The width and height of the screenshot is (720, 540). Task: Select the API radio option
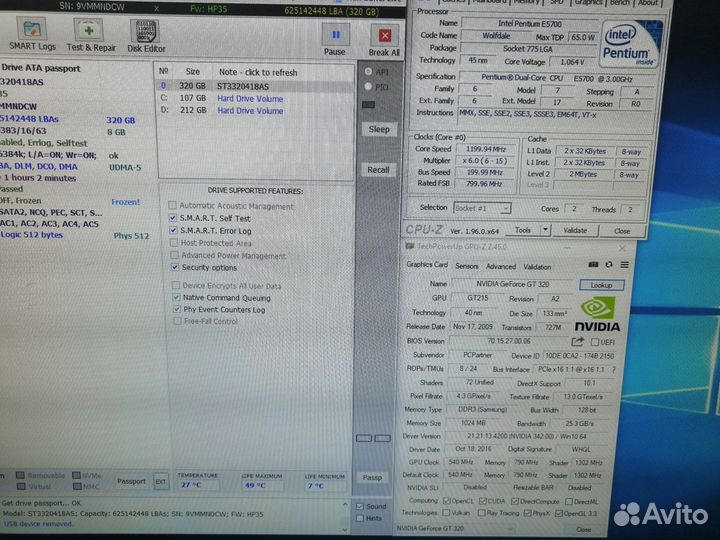(x=368, y=71)
